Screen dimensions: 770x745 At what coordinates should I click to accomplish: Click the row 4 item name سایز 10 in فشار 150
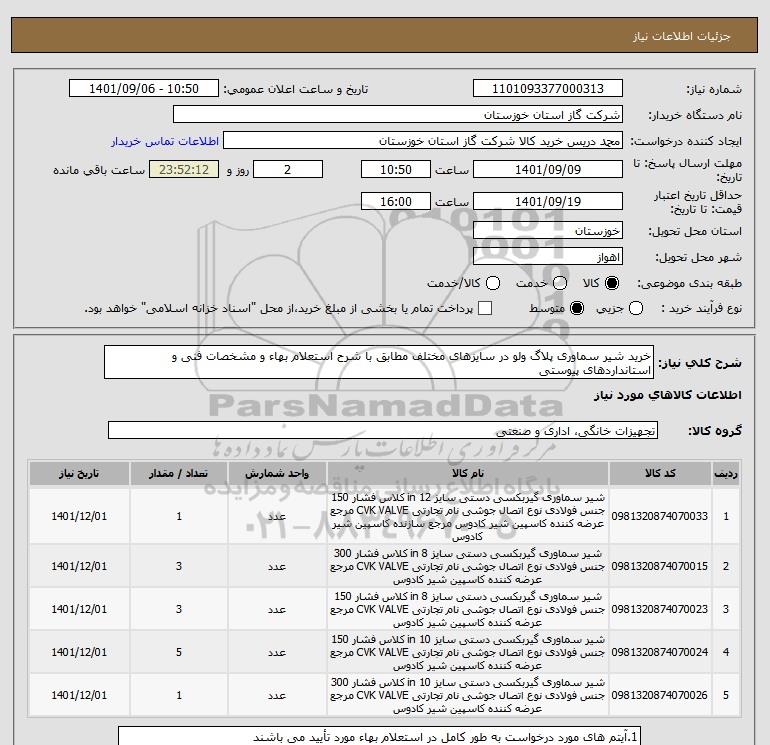coord(468,652)
